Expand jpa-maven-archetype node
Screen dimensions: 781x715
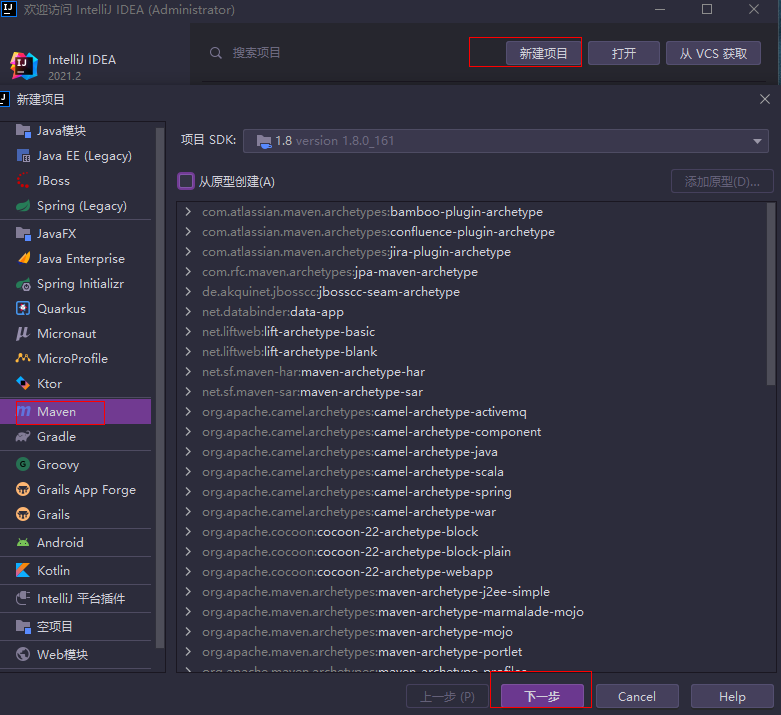tap(188, 272)
